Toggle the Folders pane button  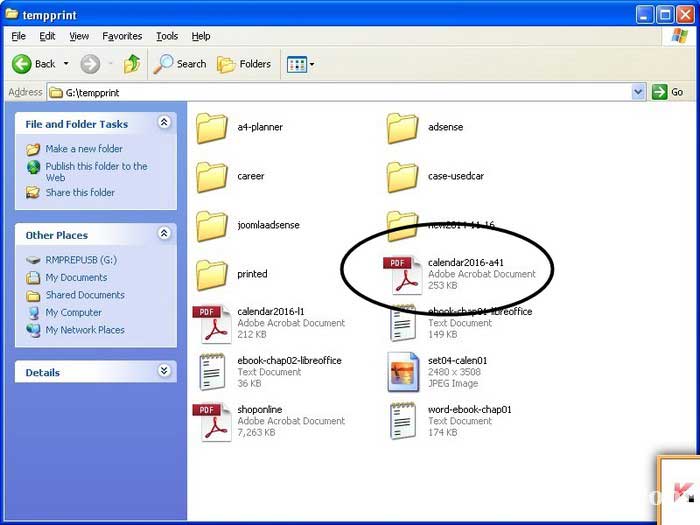(244, 64)
